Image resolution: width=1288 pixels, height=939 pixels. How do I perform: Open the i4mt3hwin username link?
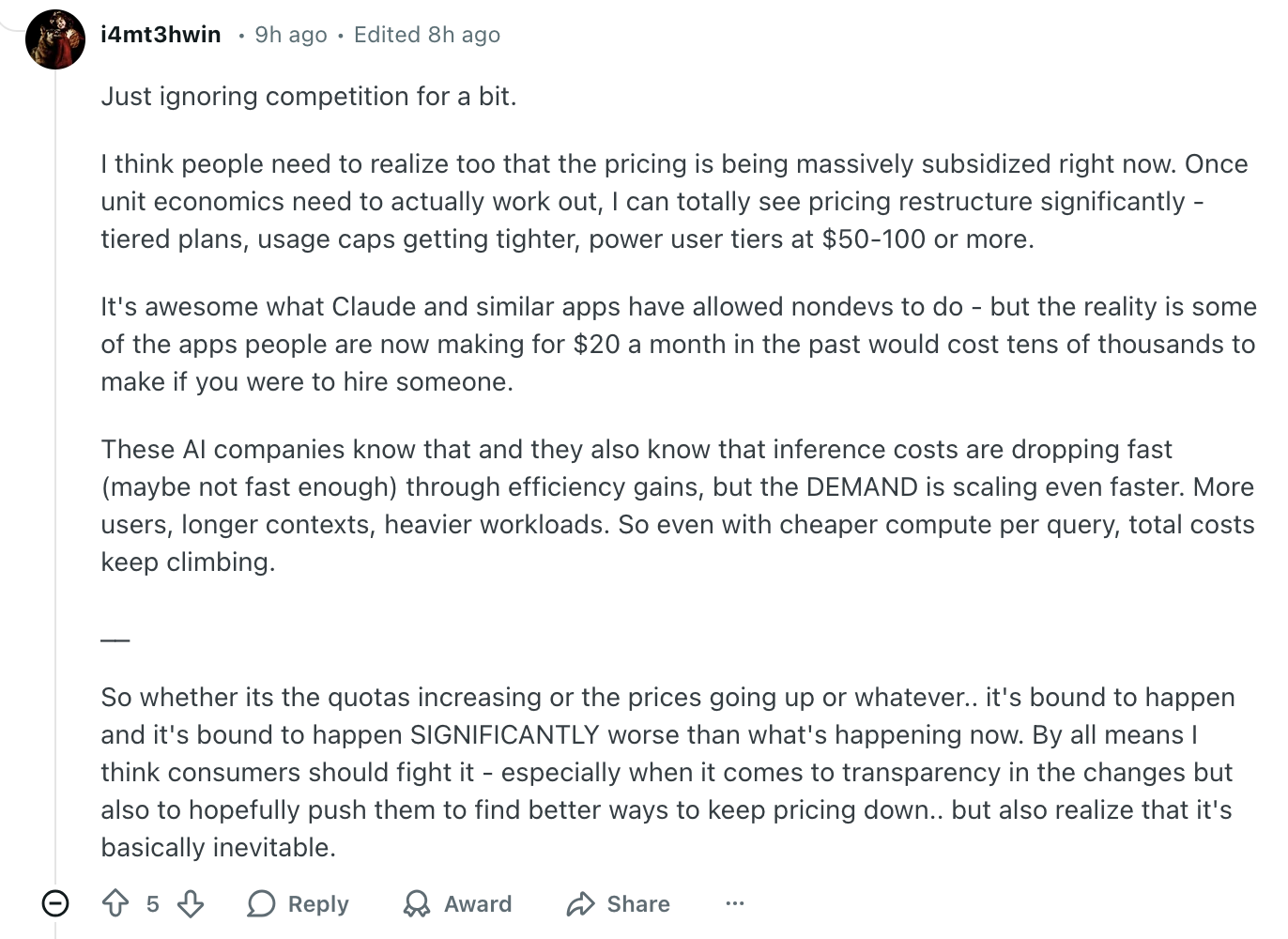tap(161, 35)
